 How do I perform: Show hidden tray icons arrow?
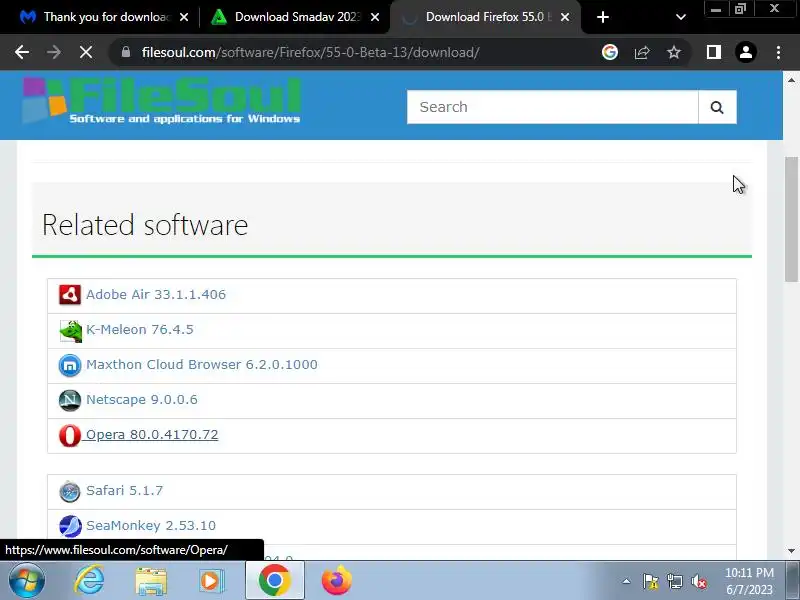pyautogui.click(x=627, y=581)
